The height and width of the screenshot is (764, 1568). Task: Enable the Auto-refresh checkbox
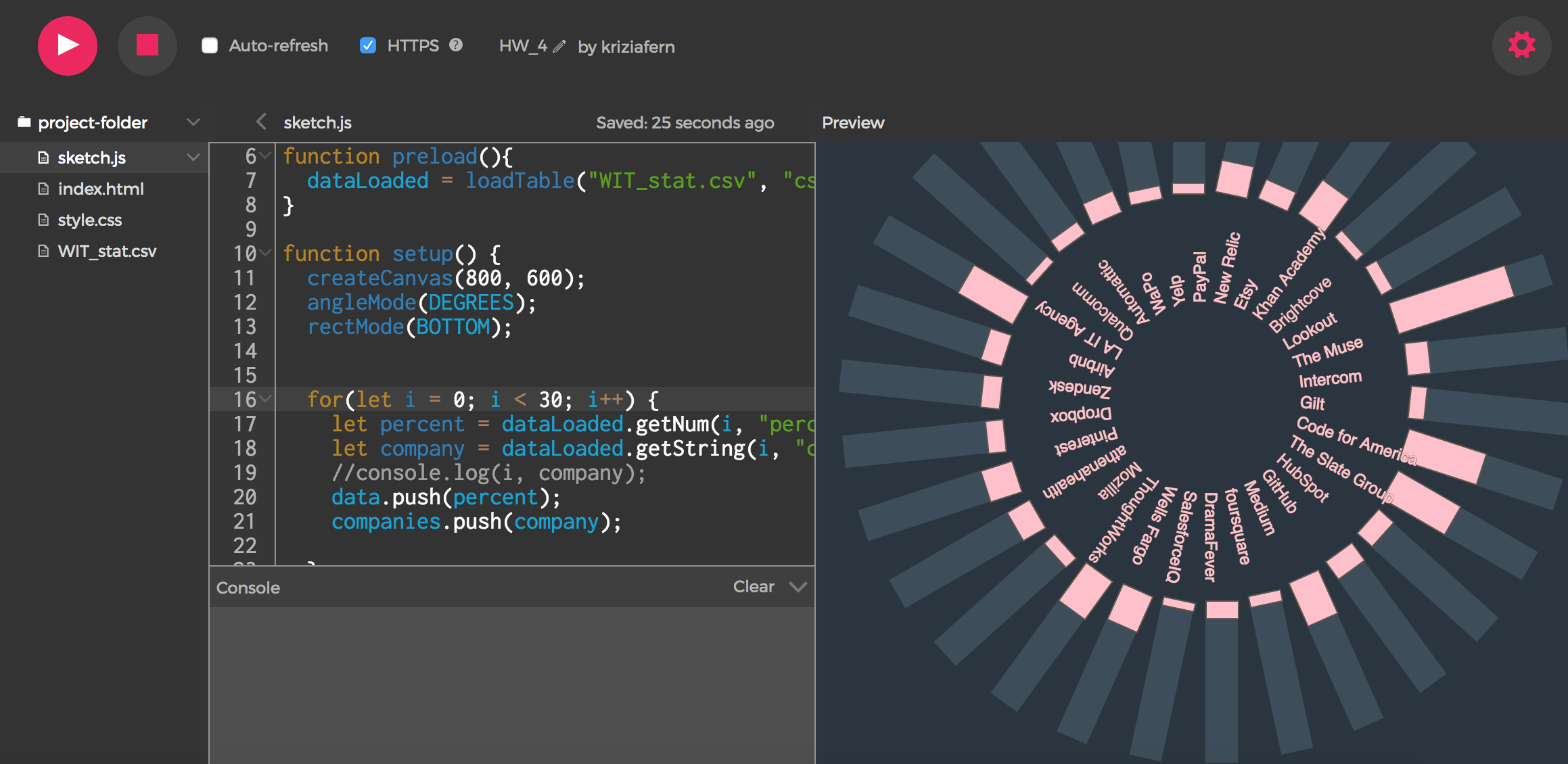(x=210, y=45)
